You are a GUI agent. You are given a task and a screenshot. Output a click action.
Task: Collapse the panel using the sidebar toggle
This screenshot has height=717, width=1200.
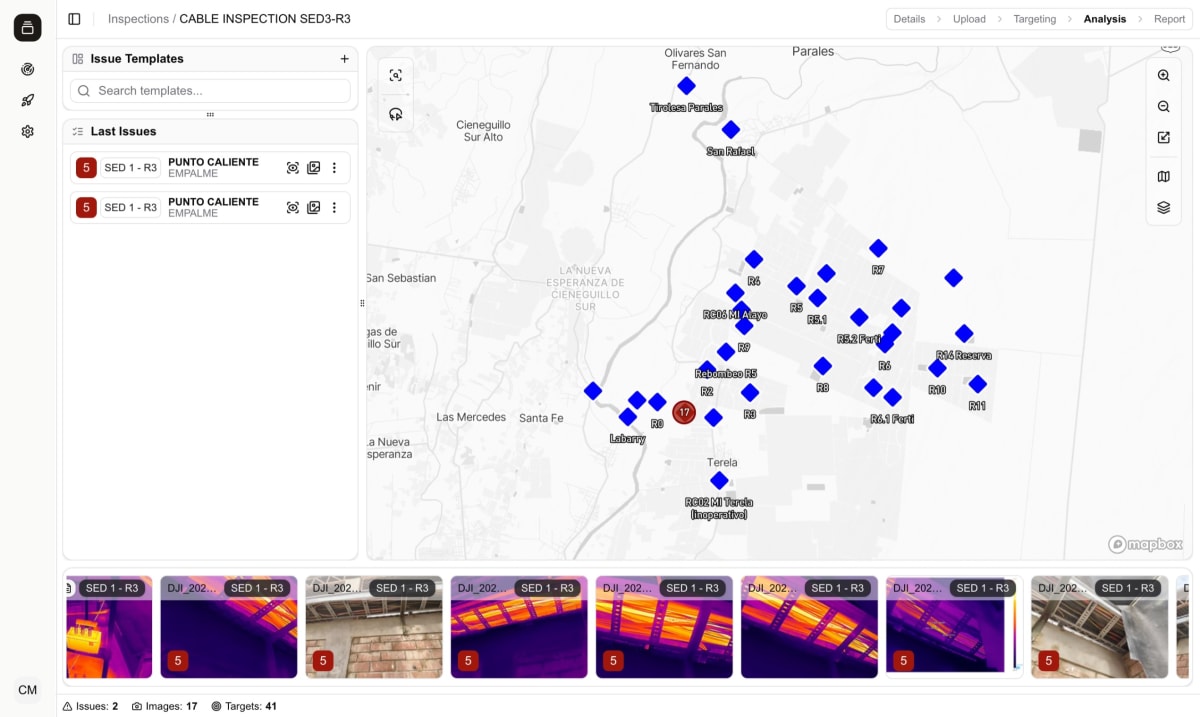tap(72, 18)
